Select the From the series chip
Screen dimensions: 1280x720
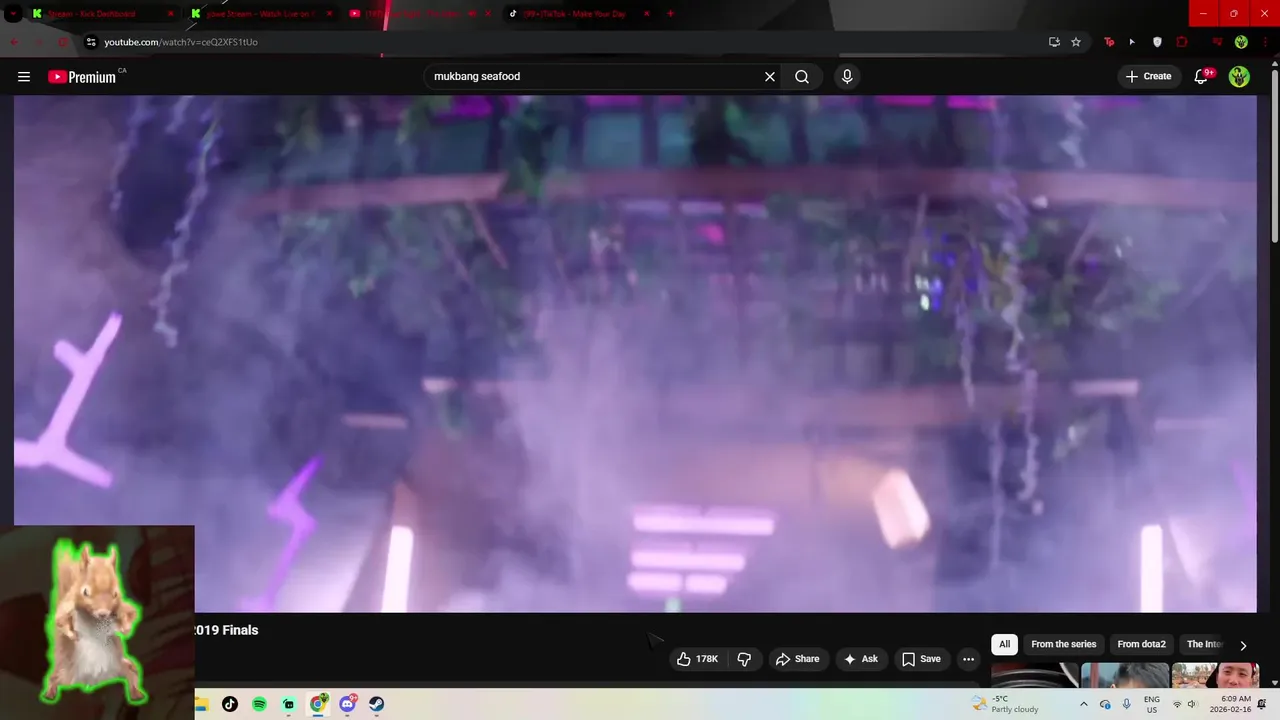pyautogui.click(x=1064, y=645)
